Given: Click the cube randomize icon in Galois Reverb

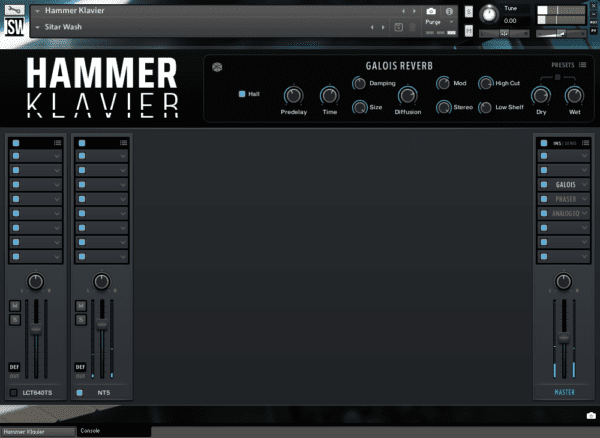Looking at the screenshot, I should (x=217, y=67).
